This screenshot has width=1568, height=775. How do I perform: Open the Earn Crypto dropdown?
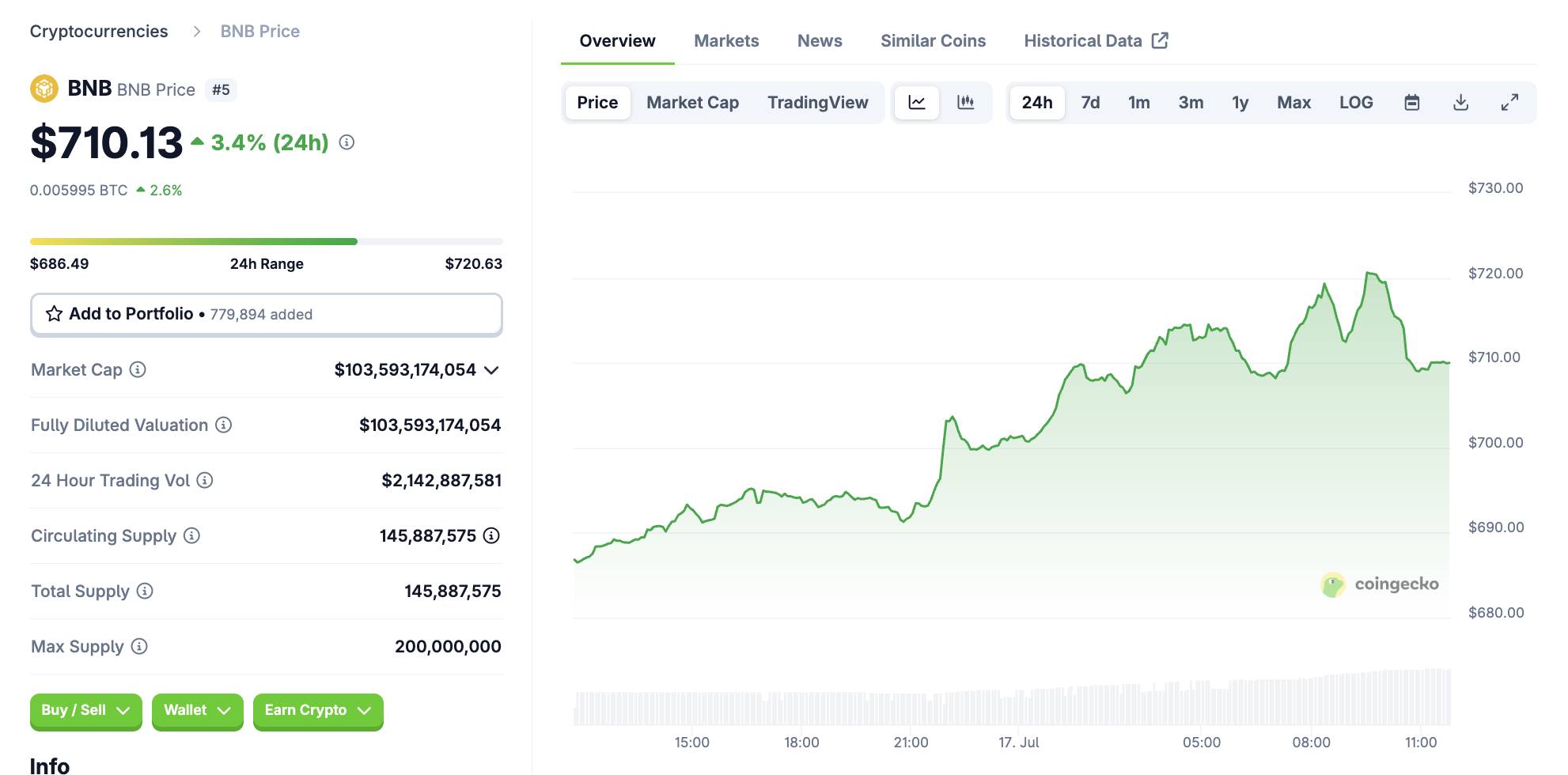click(x=318, y=710)
